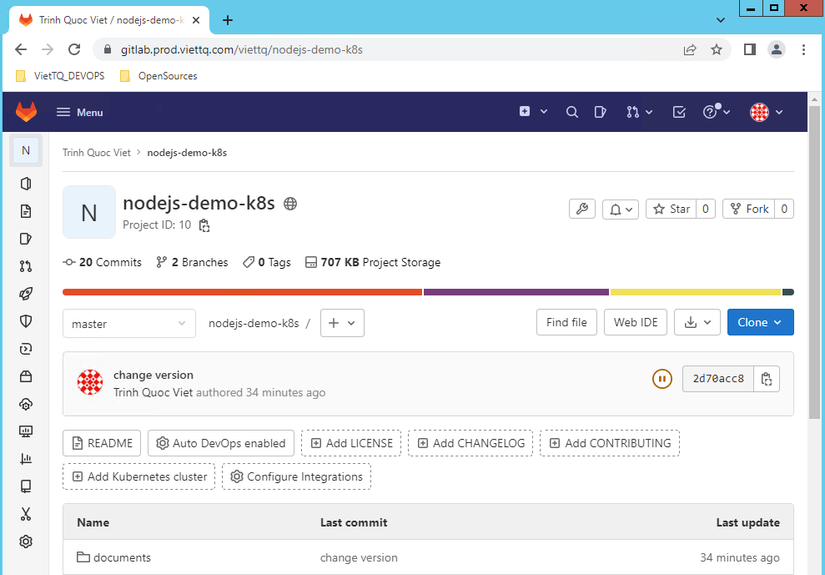Expand the master branch selector
The image size is (825, 575).
click(129, 323)
